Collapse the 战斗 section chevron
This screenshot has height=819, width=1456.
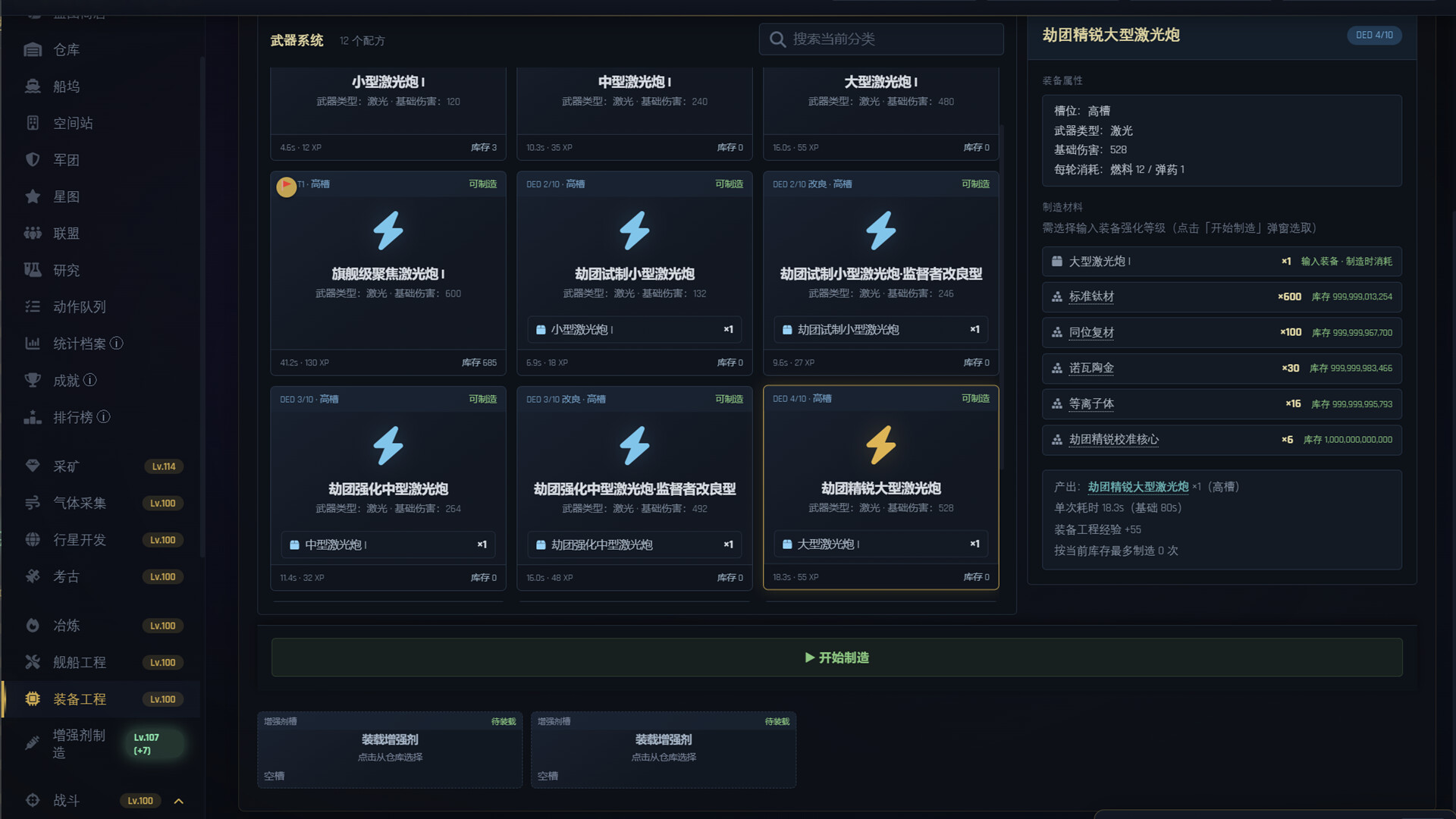coord(179,801)
